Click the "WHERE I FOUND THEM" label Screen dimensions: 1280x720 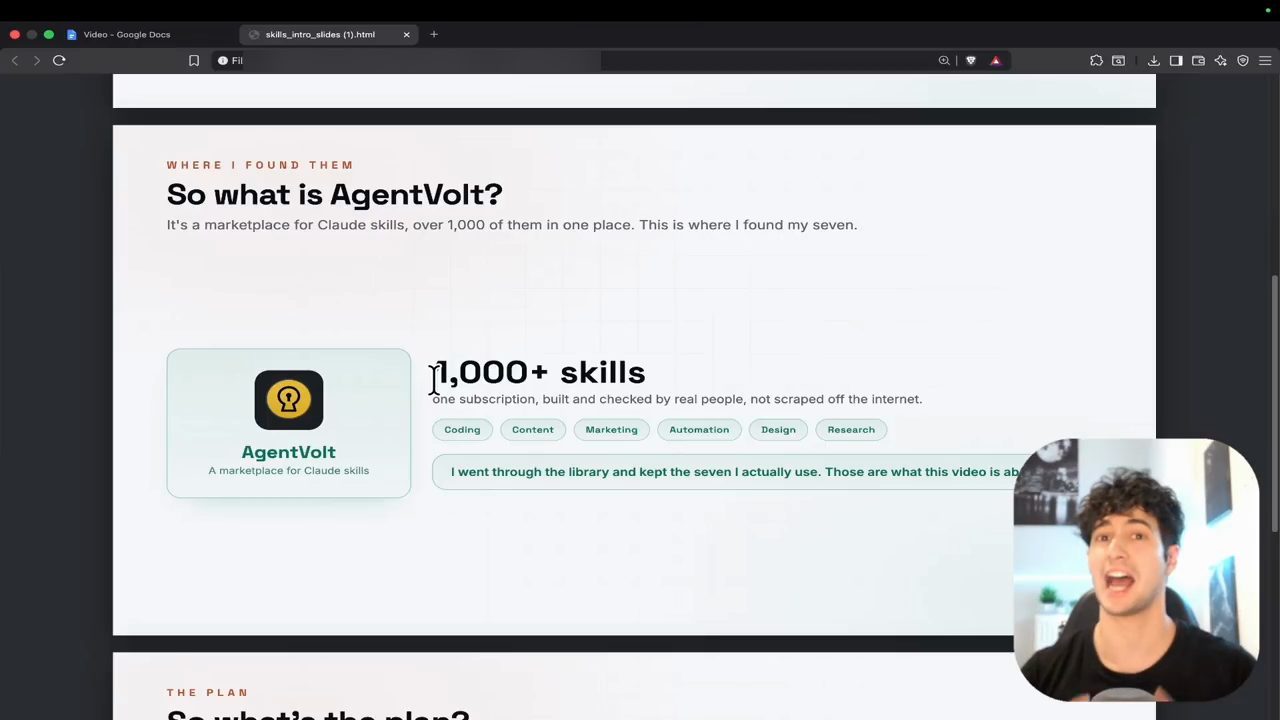260,165
